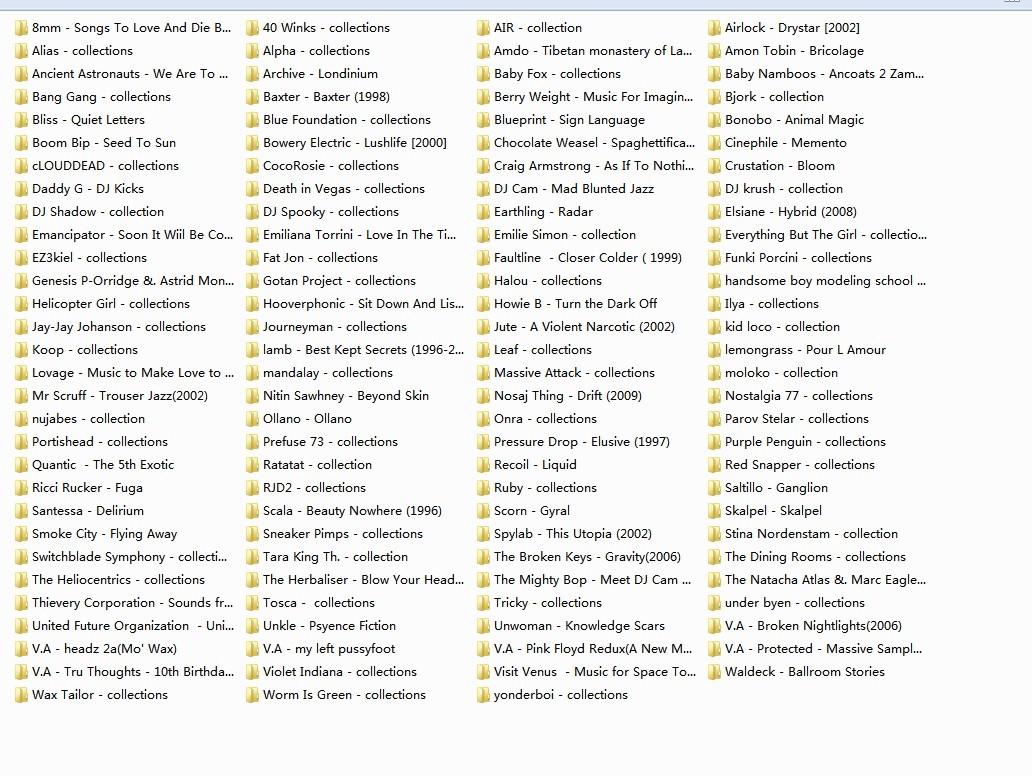This screenshot has width=1032, height=776.
Task: Click folder icon beside moloko - collection
Action: click(x=714, y=373)
